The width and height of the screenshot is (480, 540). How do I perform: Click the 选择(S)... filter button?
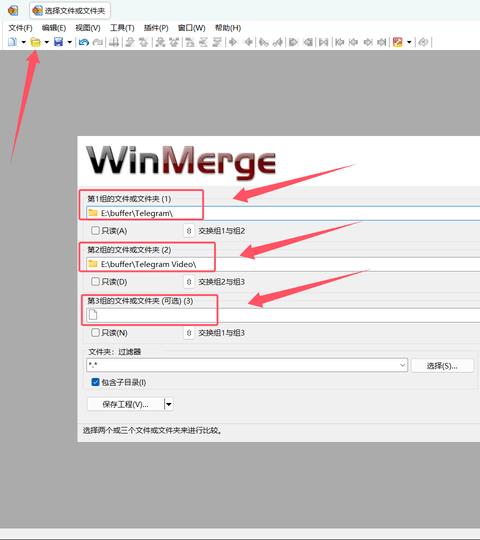click(x=442, y=365)
